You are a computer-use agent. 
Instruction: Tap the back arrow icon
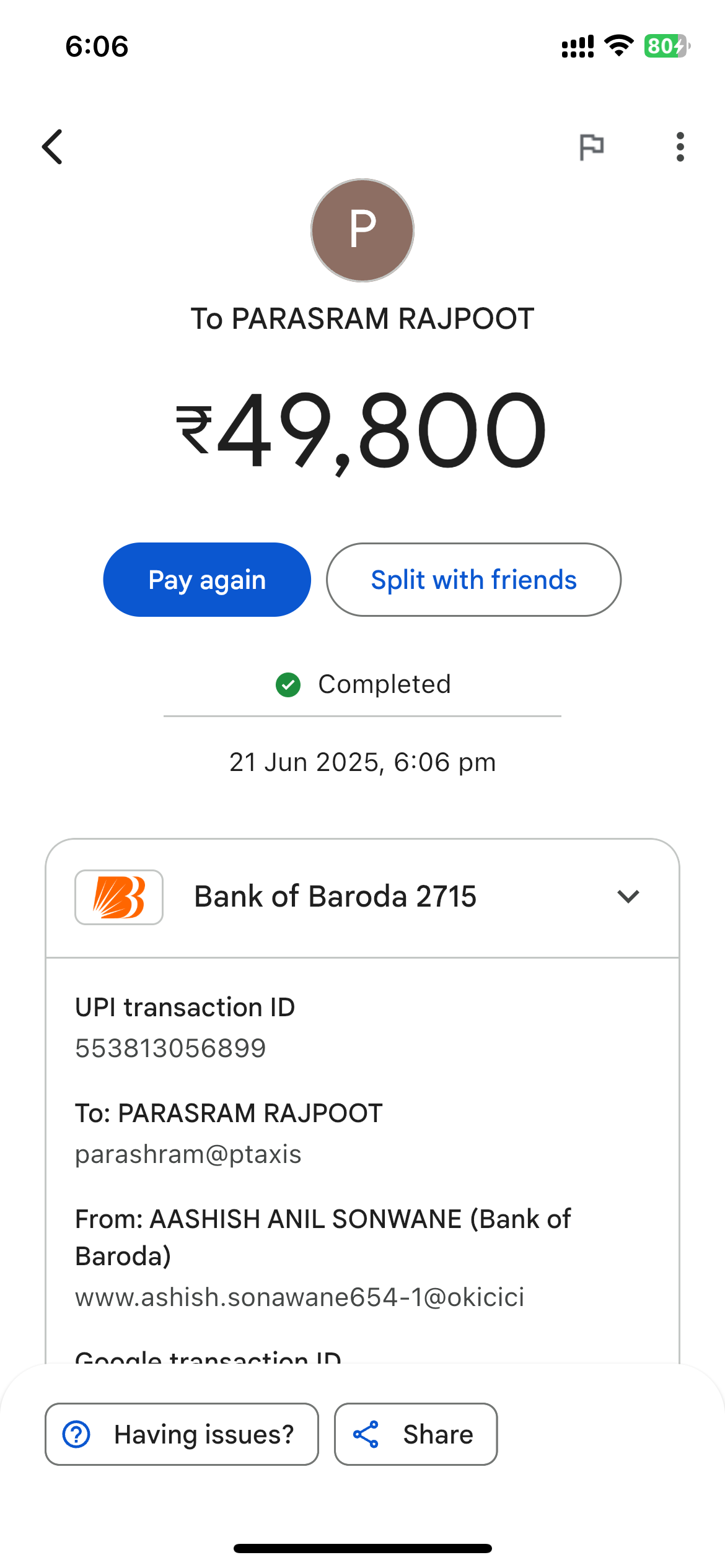(x=53, y=147)
